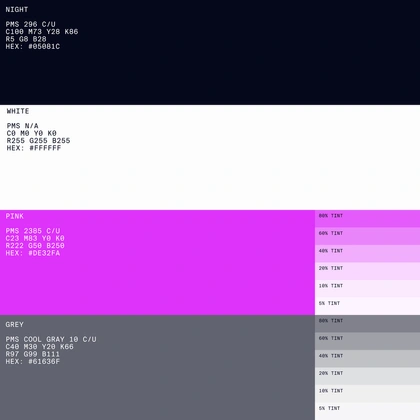Select the White color swatch
Viewport: 420px width, 420px height.
(210, 157)
